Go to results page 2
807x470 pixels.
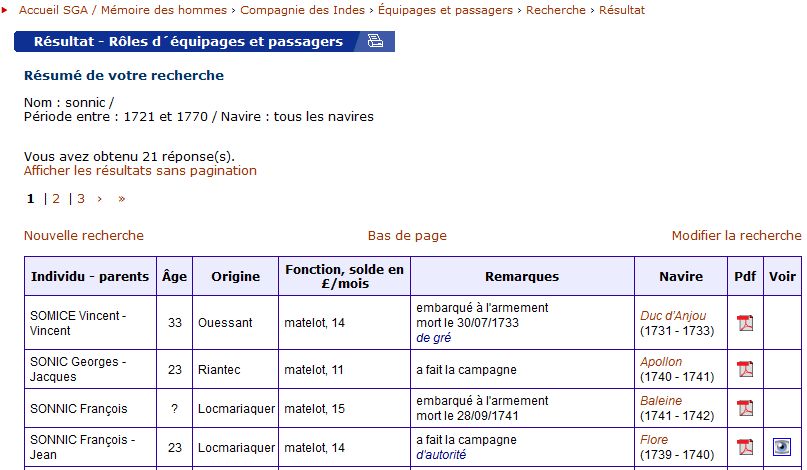(x=56, y=199)
